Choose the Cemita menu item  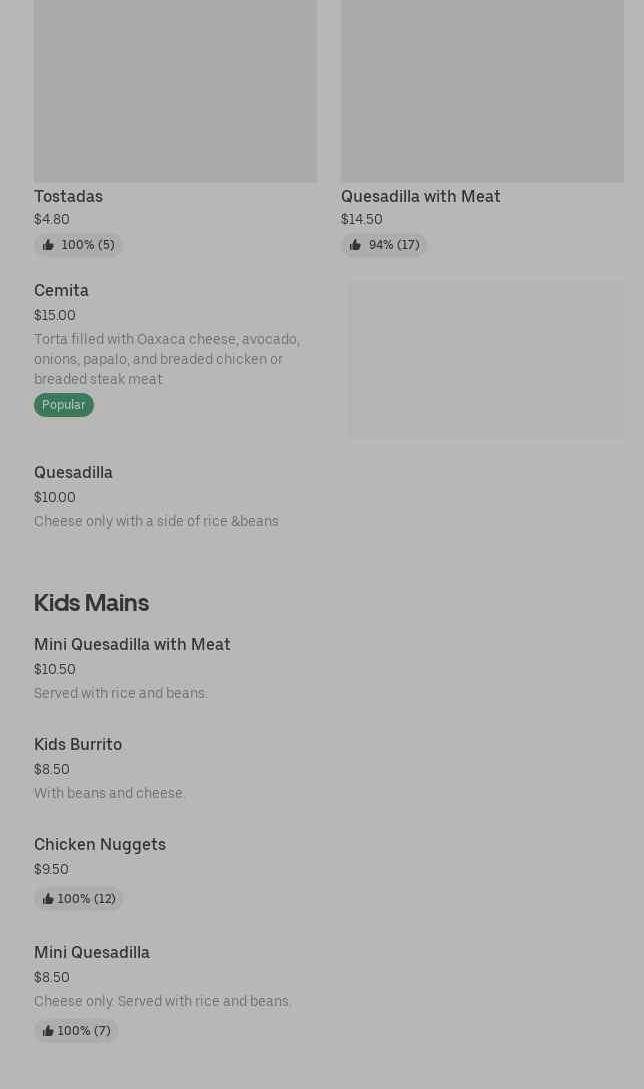(61, 290)
